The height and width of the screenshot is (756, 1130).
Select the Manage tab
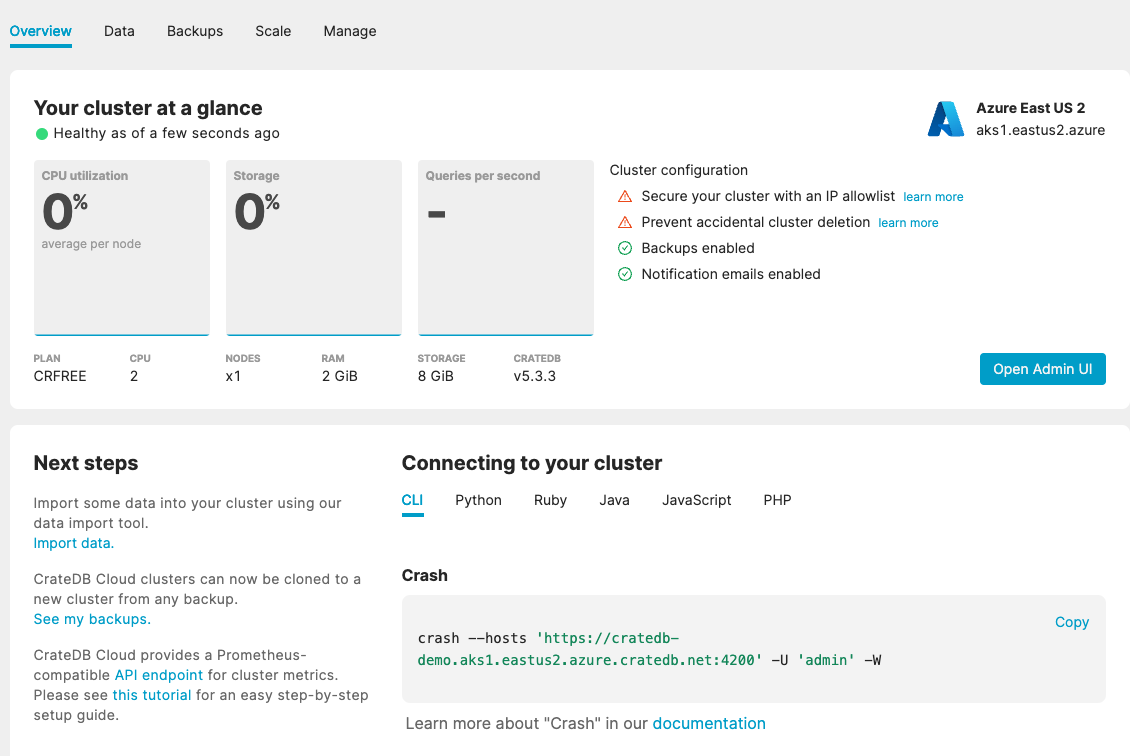pos(350,31)
